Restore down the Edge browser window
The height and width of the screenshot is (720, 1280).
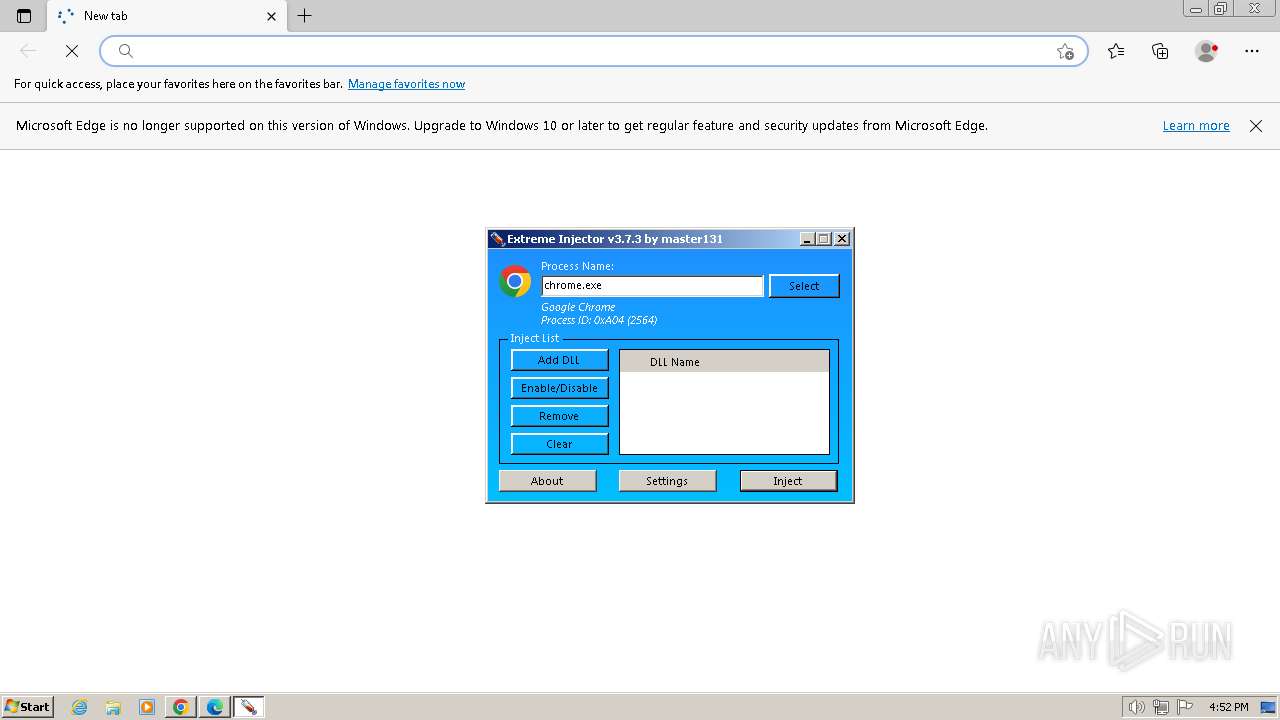click(1221, 9)
